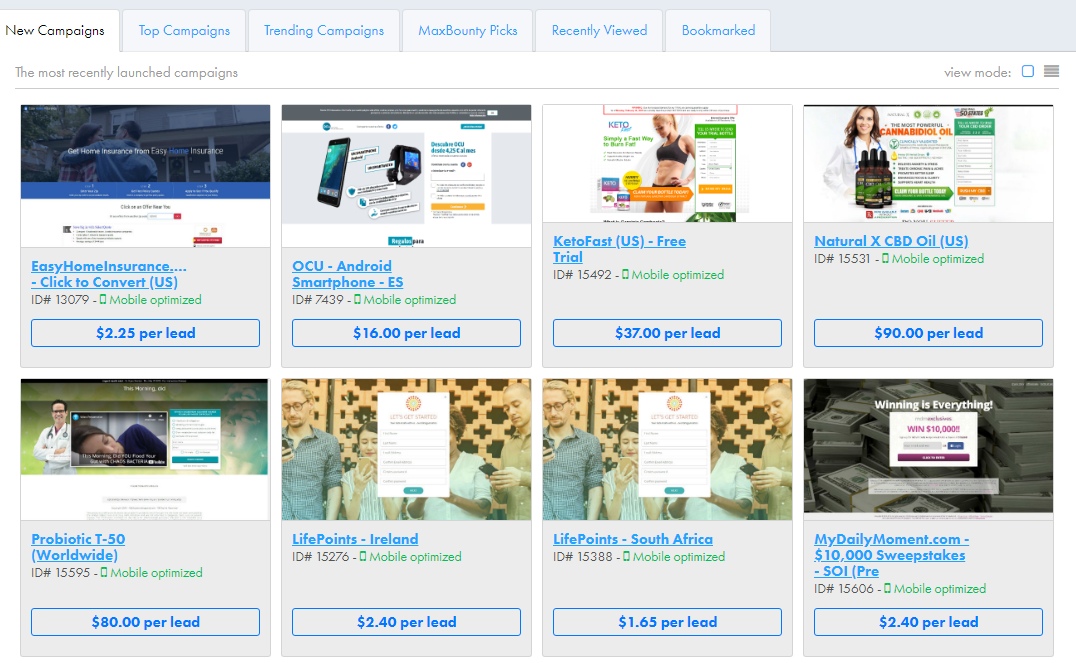The width and height of the screenshot is (1076, 663).
Task: Click LifePoints Ireland $2.40 per lead button
Action: point(406,622)
